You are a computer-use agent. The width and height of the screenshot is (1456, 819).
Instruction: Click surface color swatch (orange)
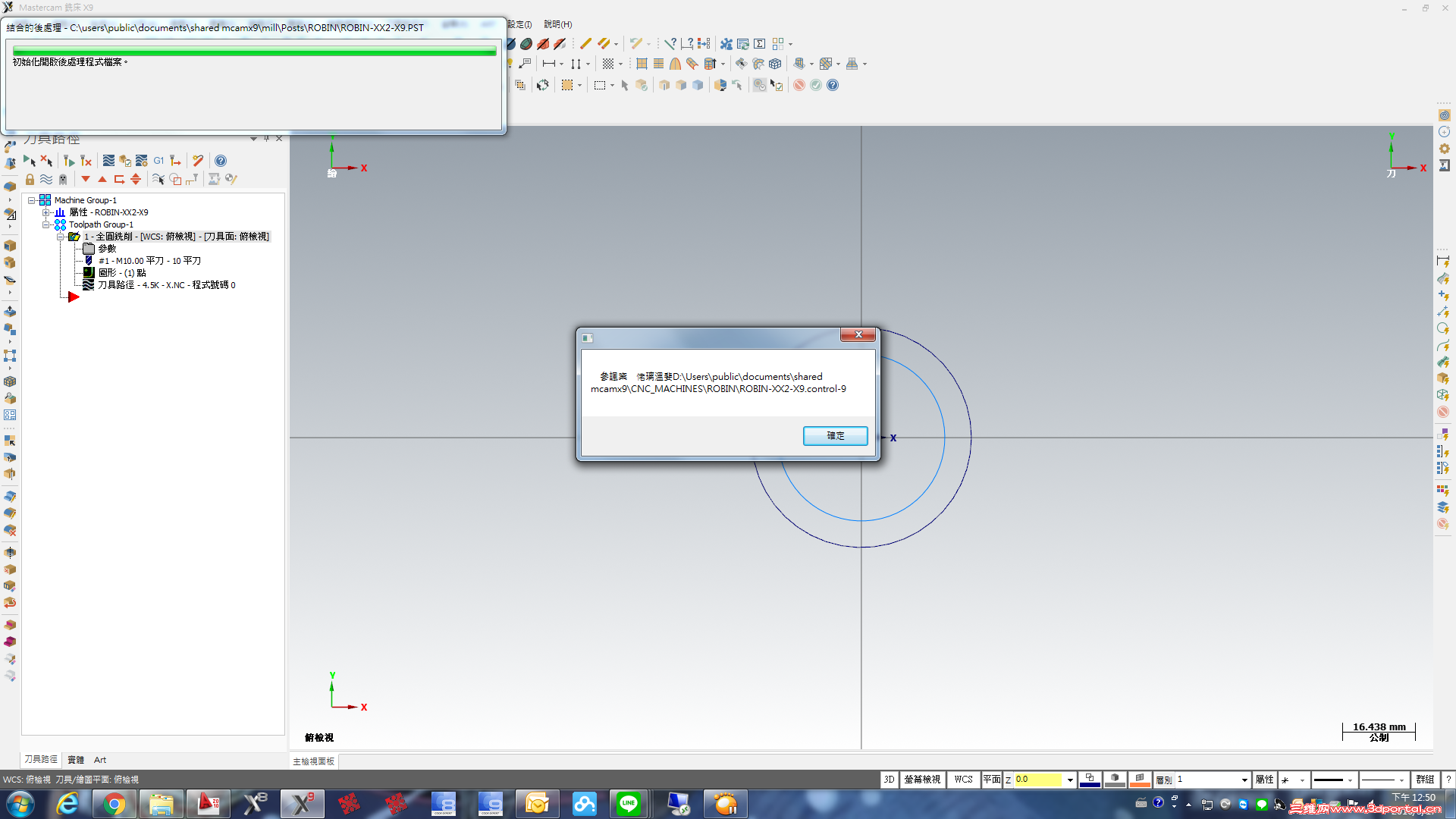click(1140, 780)
